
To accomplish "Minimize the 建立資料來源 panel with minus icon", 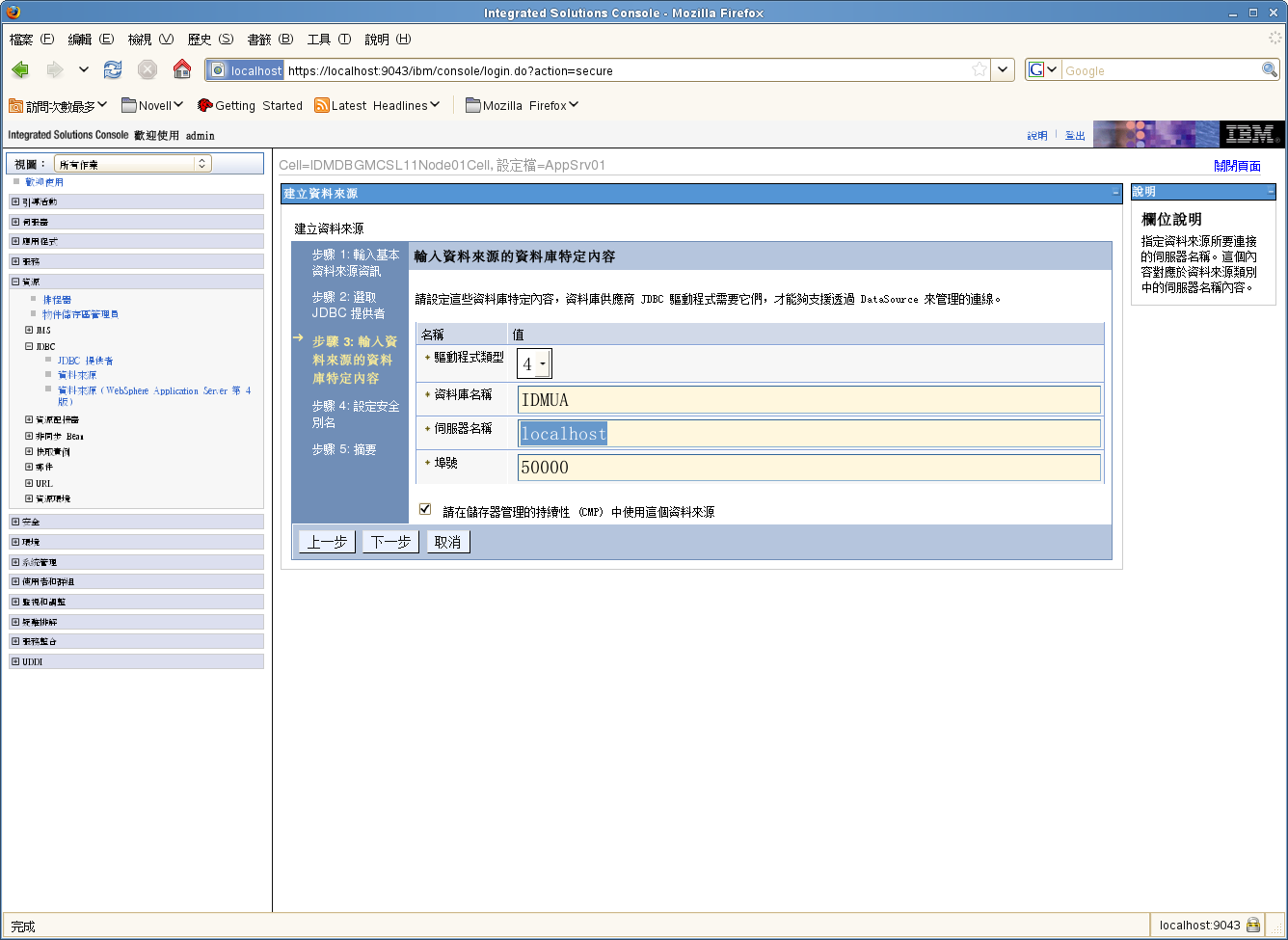I will 1115,194.
